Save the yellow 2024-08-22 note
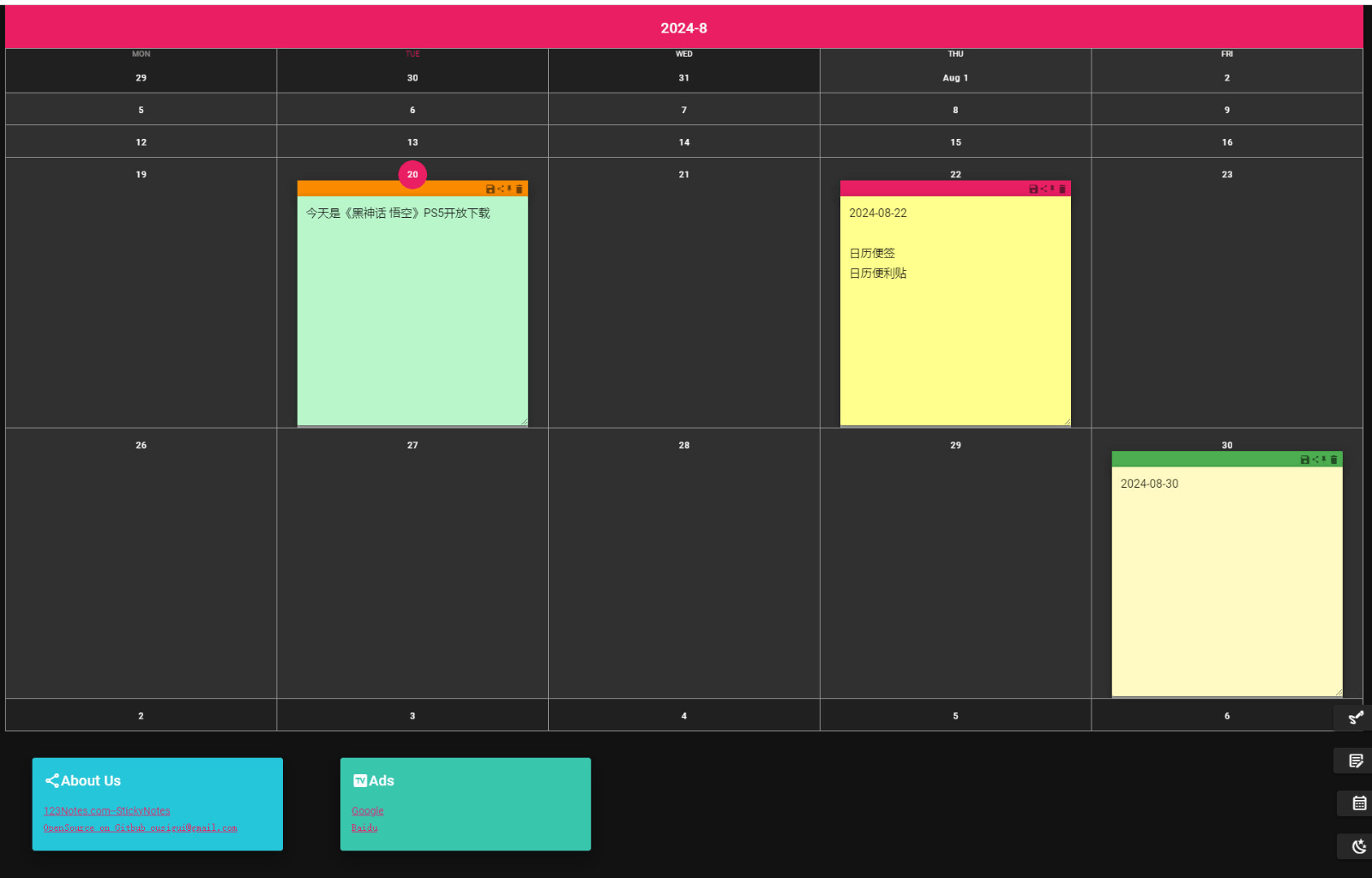 [x=1033, y=189]
